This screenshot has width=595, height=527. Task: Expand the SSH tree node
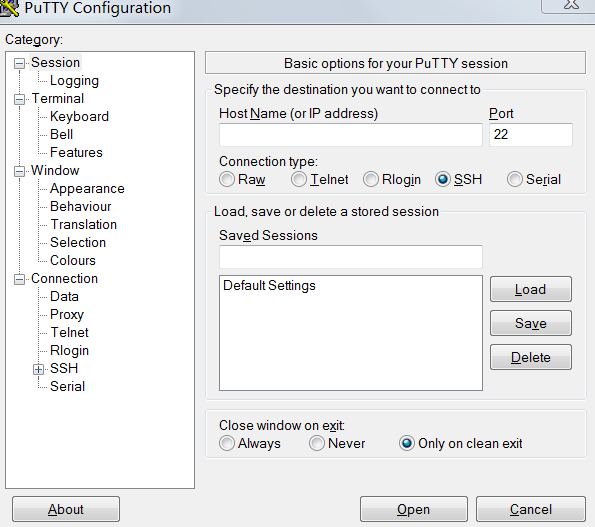[38, 369]
